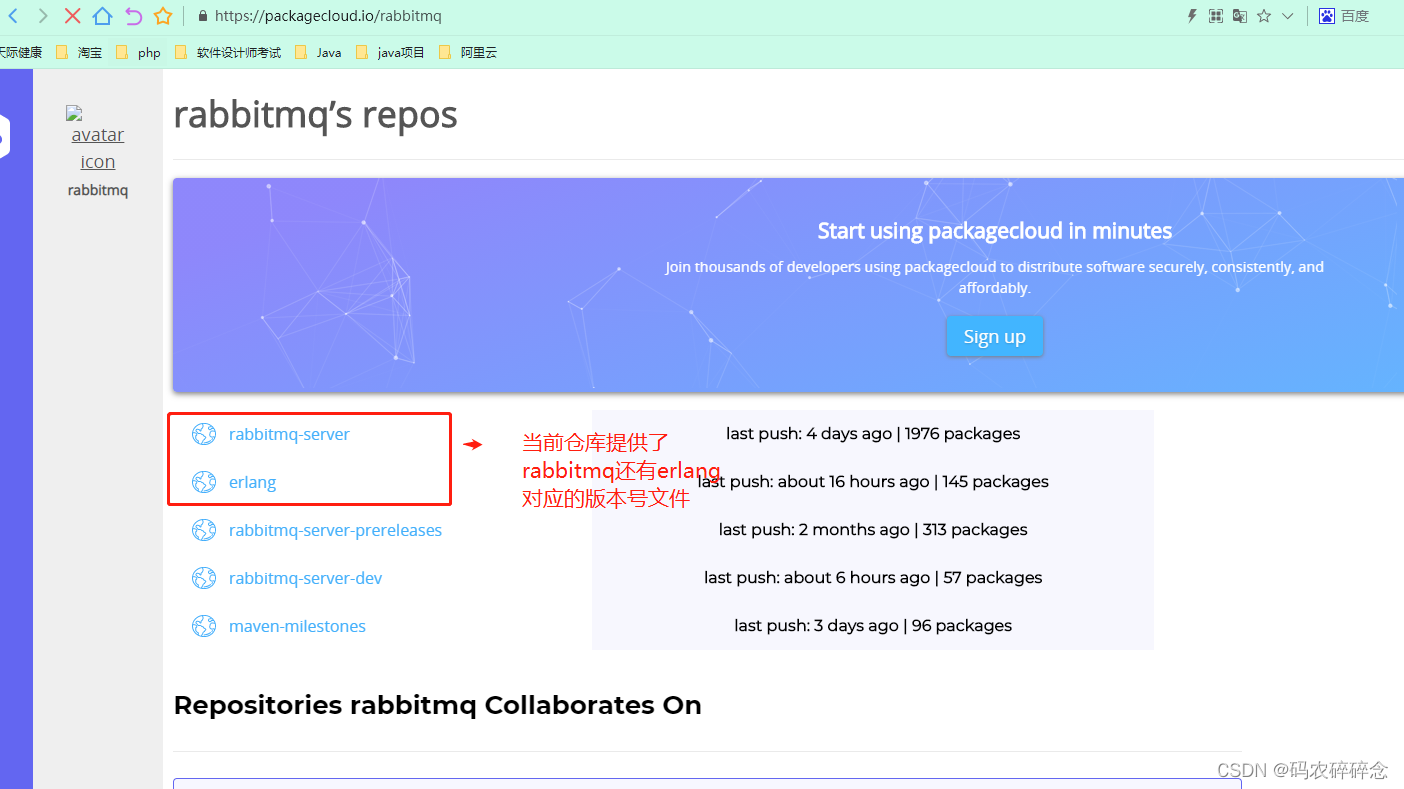The image size is (1404, 789).
Task: Click the folder icon beside Java bookmark
Action: point(301,52)
